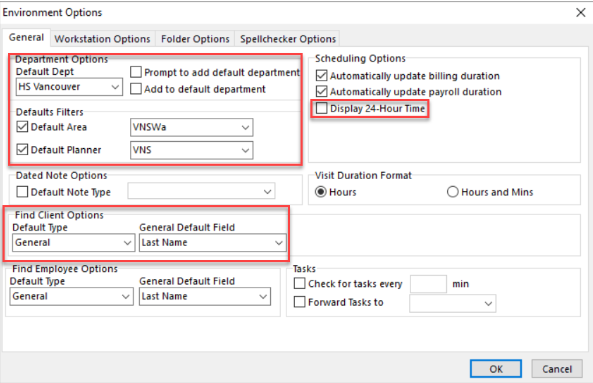Open the Default Planner dropdown showing VNS
This screenshot has width=593, height=383.
[191, 150]
